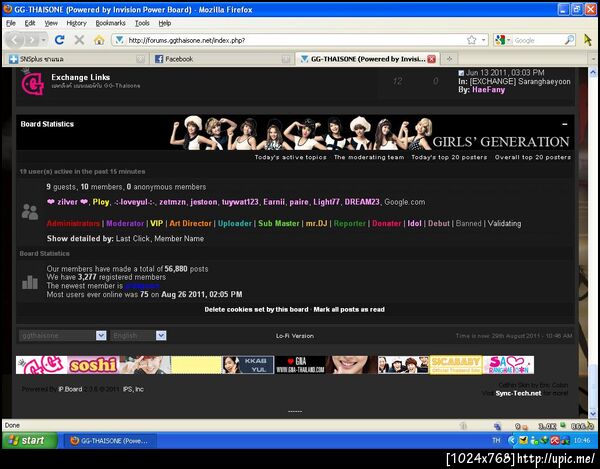This screenshot has width=600, height=469.
Task: Click the page scrollbar up arrow
Action: click(x=592, y=72)
